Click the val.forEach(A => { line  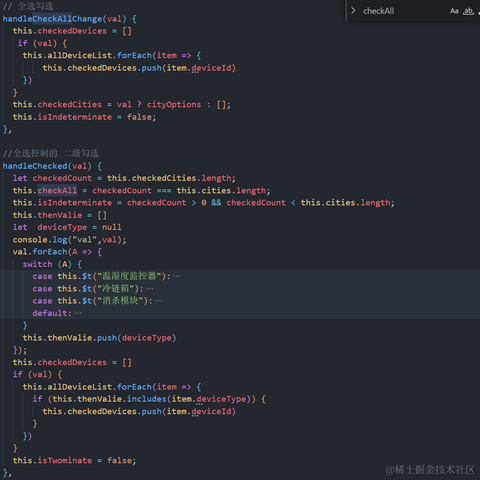(x=57, y=252)
